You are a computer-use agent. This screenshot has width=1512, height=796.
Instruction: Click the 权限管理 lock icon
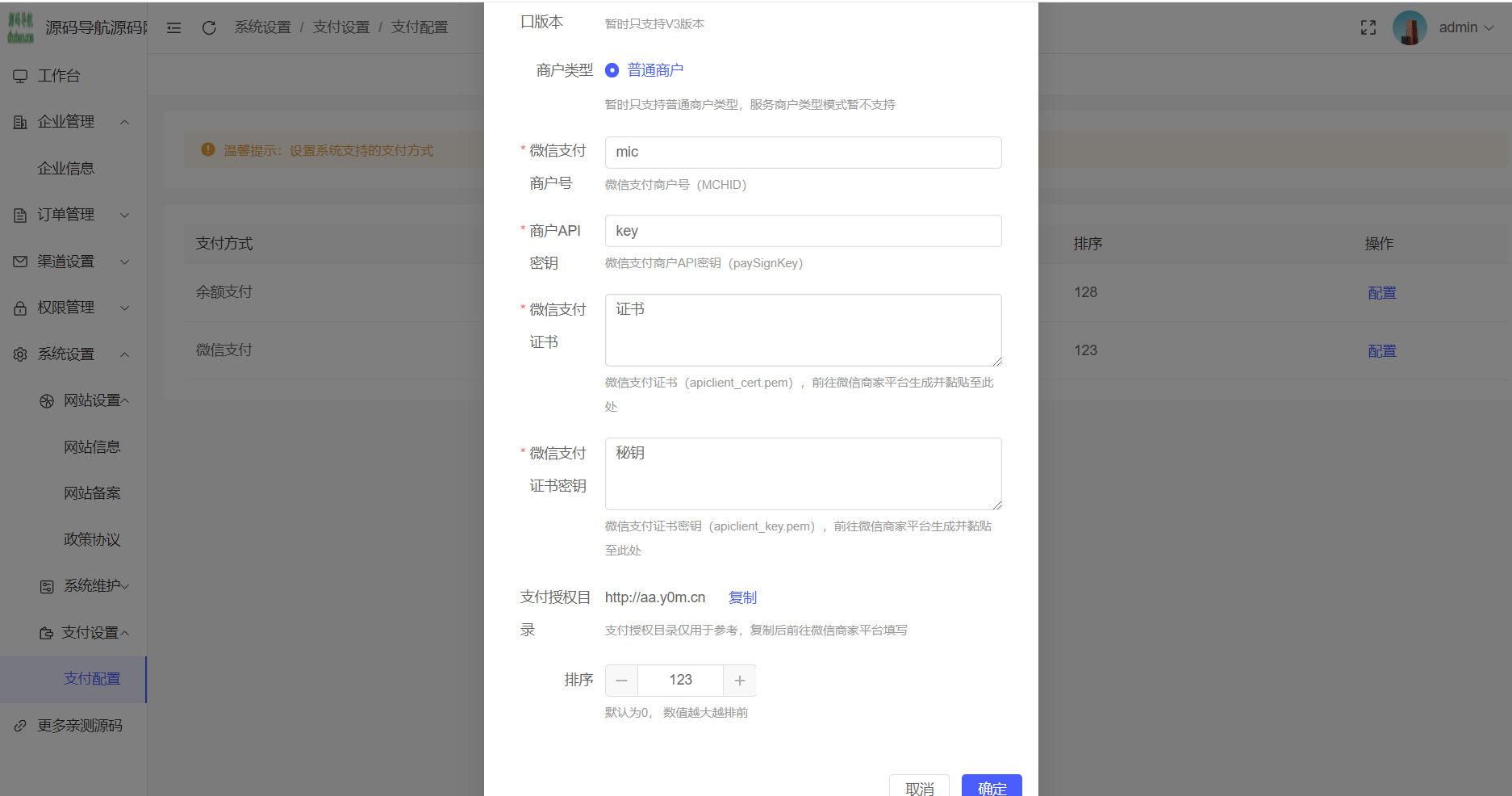20,308
